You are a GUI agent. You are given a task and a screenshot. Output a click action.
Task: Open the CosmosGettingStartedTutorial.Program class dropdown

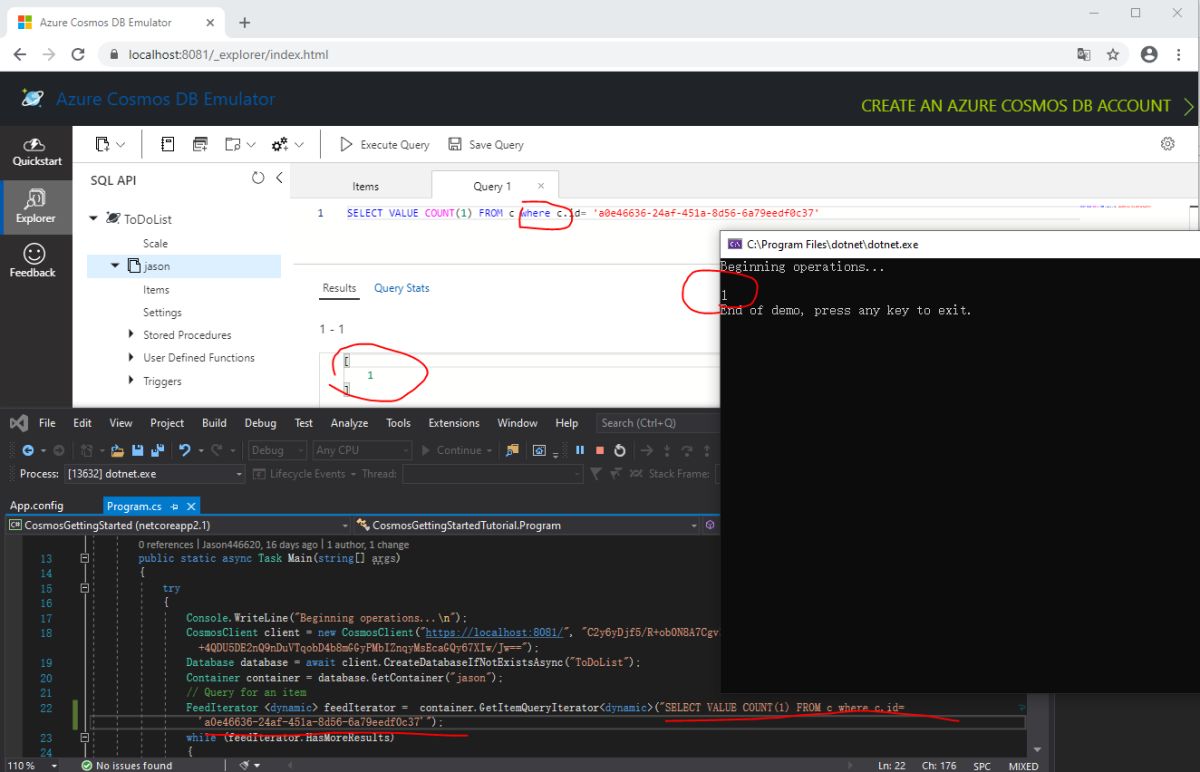[527, 525]
